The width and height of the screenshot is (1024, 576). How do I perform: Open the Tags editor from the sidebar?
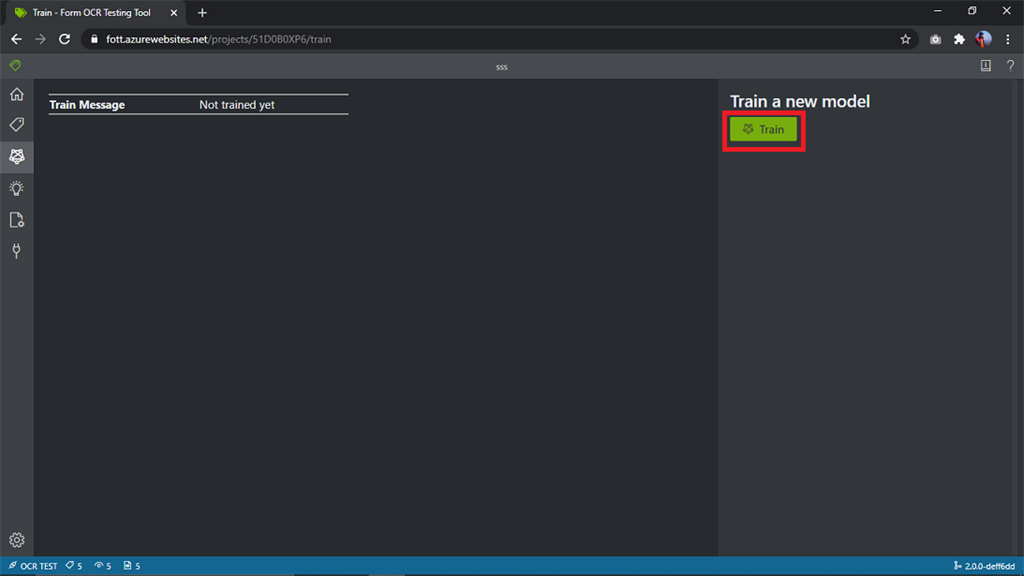coord(16,124)
